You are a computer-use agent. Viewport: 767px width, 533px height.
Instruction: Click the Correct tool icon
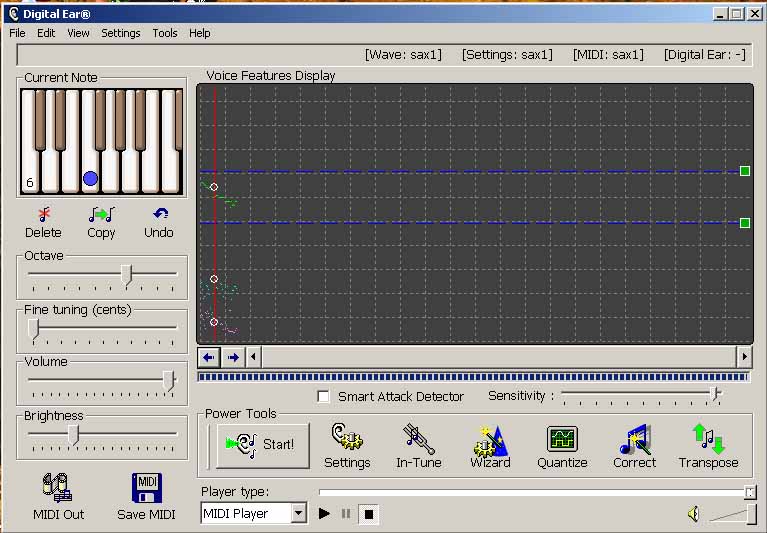[635, 439]
